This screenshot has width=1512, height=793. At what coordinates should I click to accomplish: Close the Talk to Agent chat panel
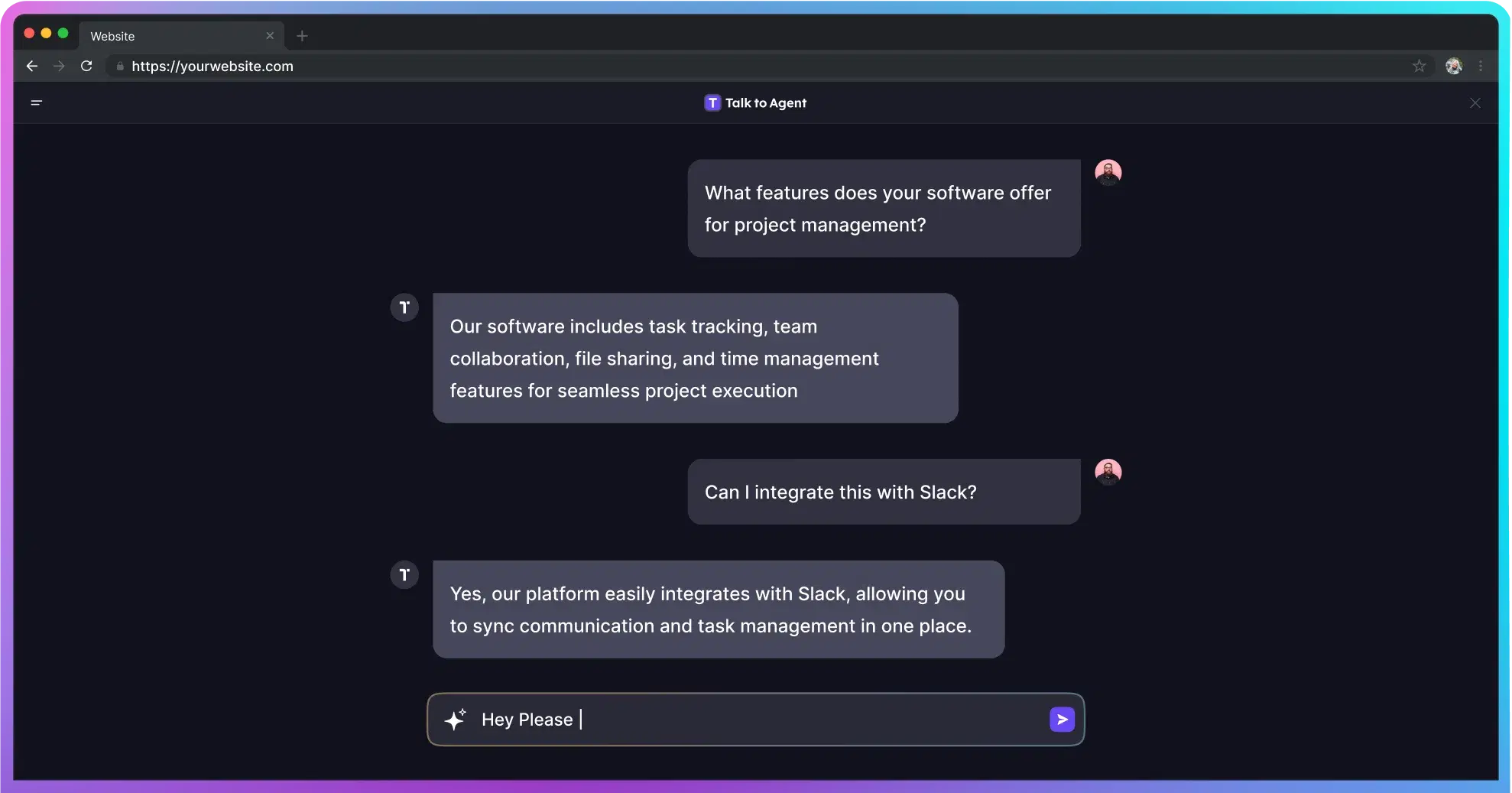(x=1475, y=103)
